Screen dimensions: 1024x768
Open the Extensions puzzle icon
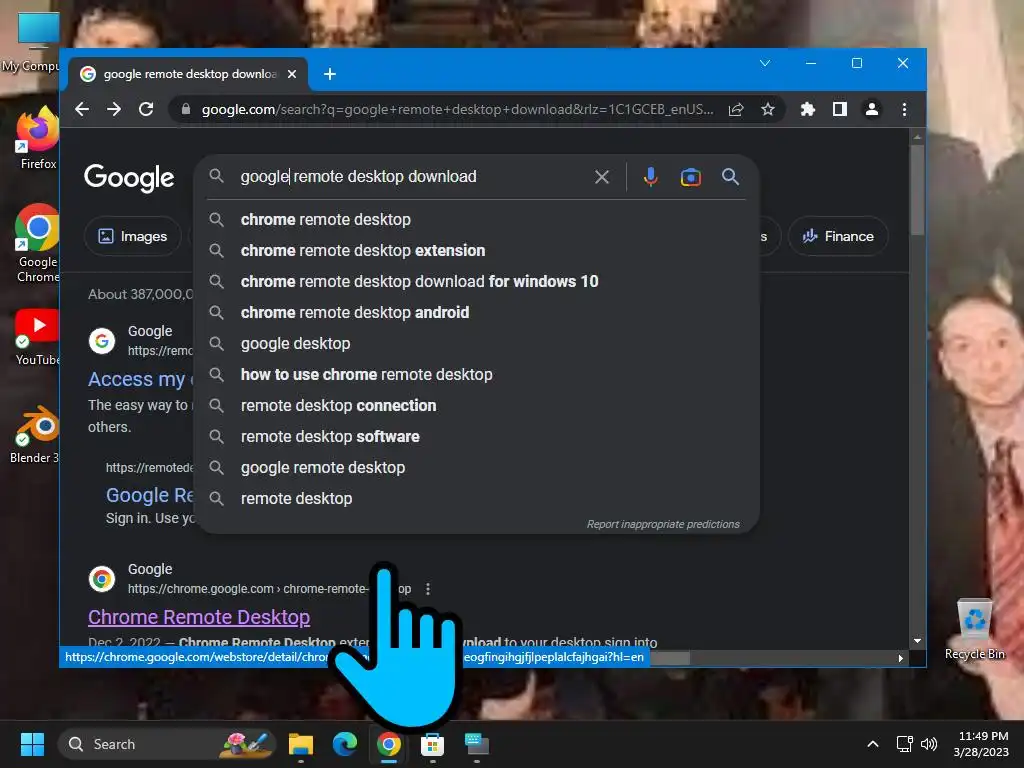tap(808, 109)
